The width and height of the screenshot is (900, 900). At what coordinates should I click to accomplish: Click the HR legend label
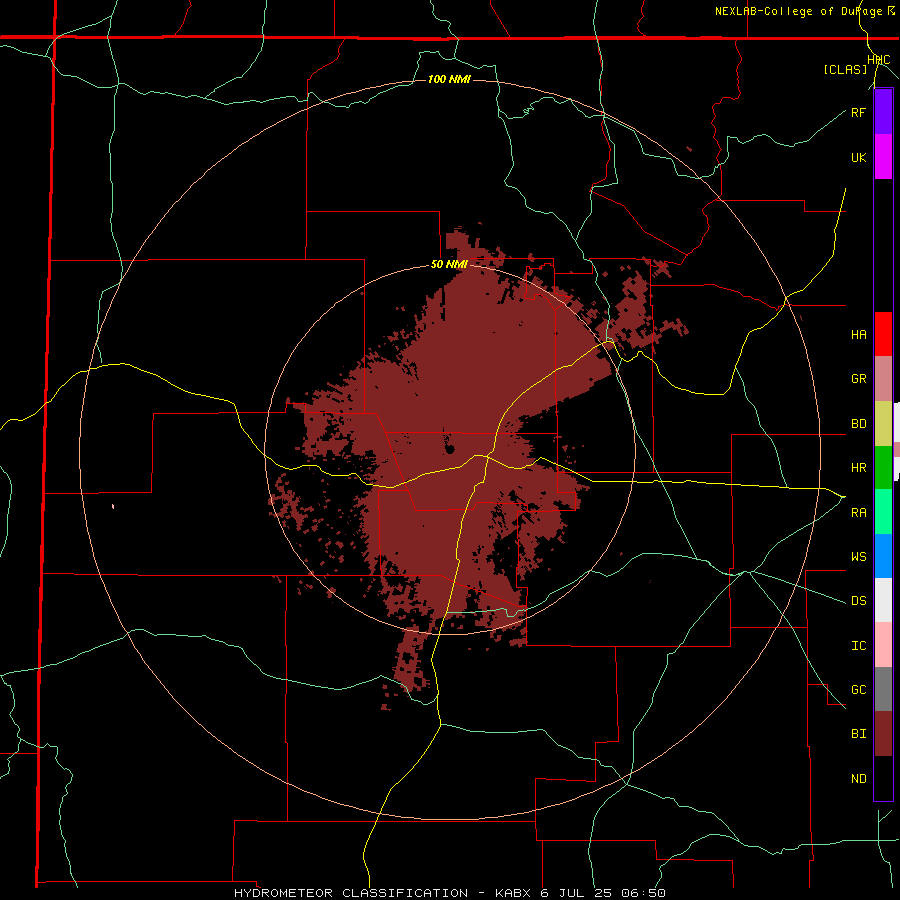coord(858,468)
